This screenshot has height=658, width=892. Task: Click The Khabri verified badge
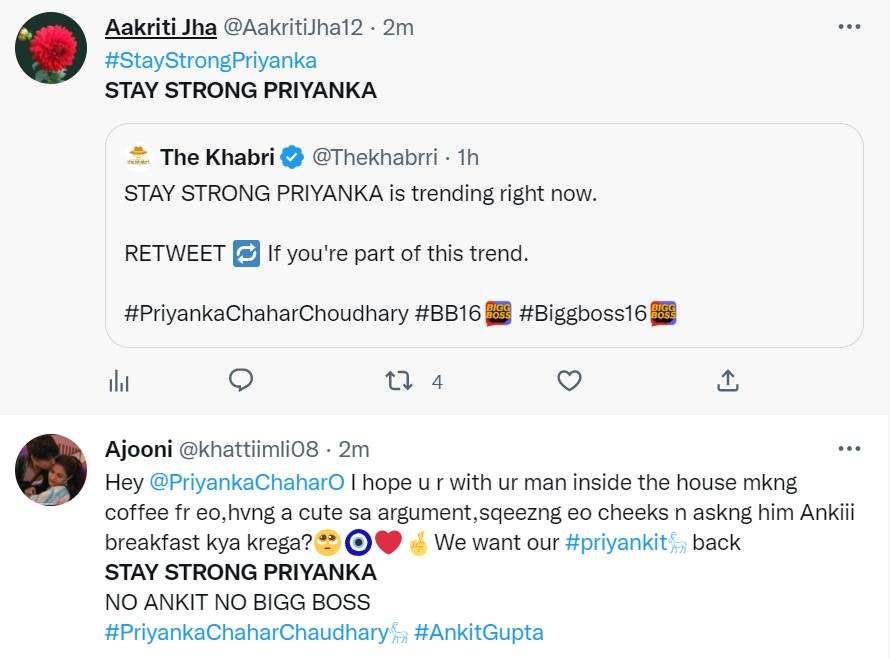291,157
